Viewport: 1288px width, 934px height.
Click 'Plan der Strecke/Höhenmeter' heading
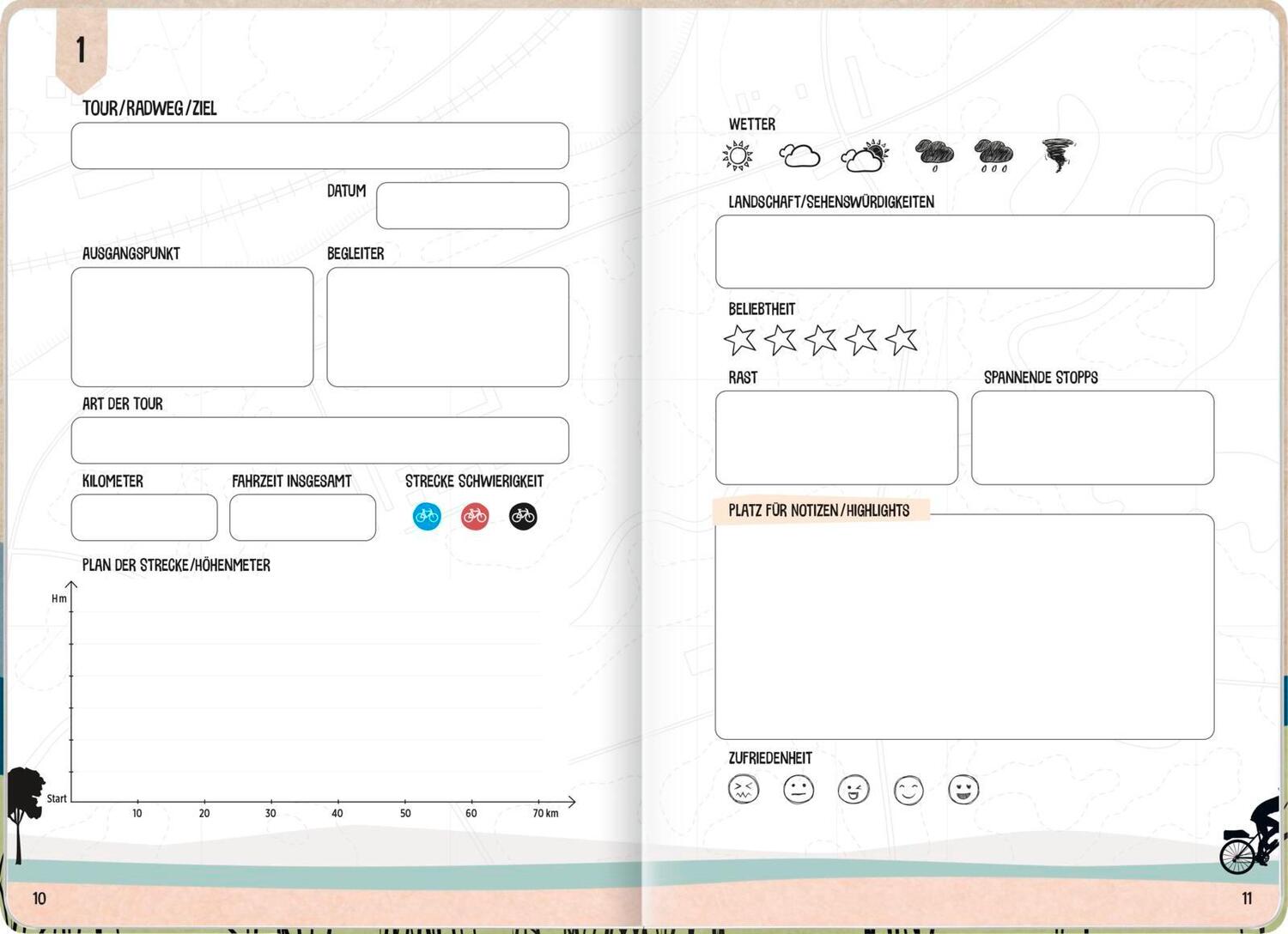click(176, 565)
